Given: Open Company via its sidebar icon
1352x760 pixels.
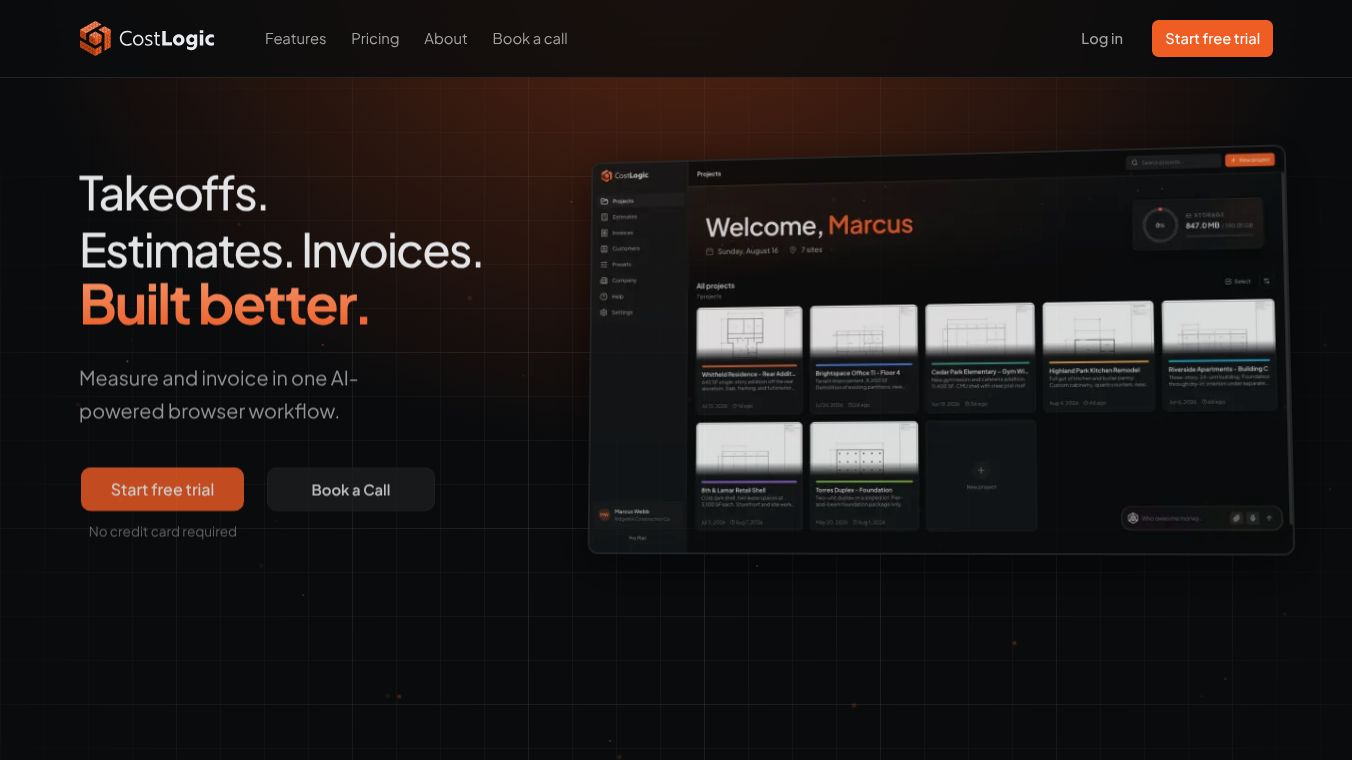Looking at the screenshot, I should (604, 281).
